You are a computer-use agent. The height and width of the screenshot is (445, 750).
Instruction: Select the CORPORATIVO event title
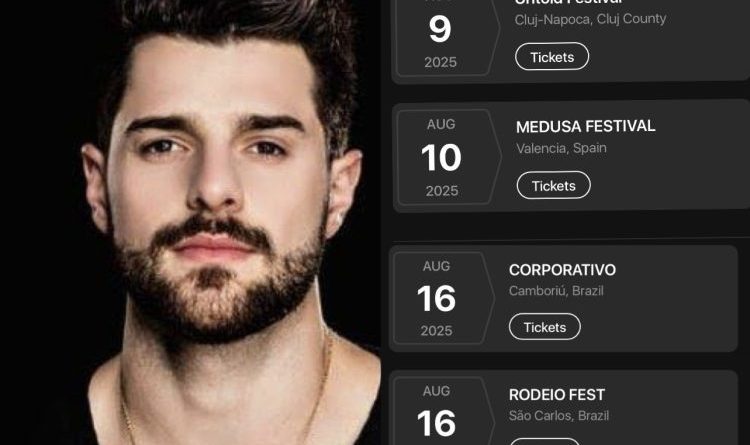(562, 270)
